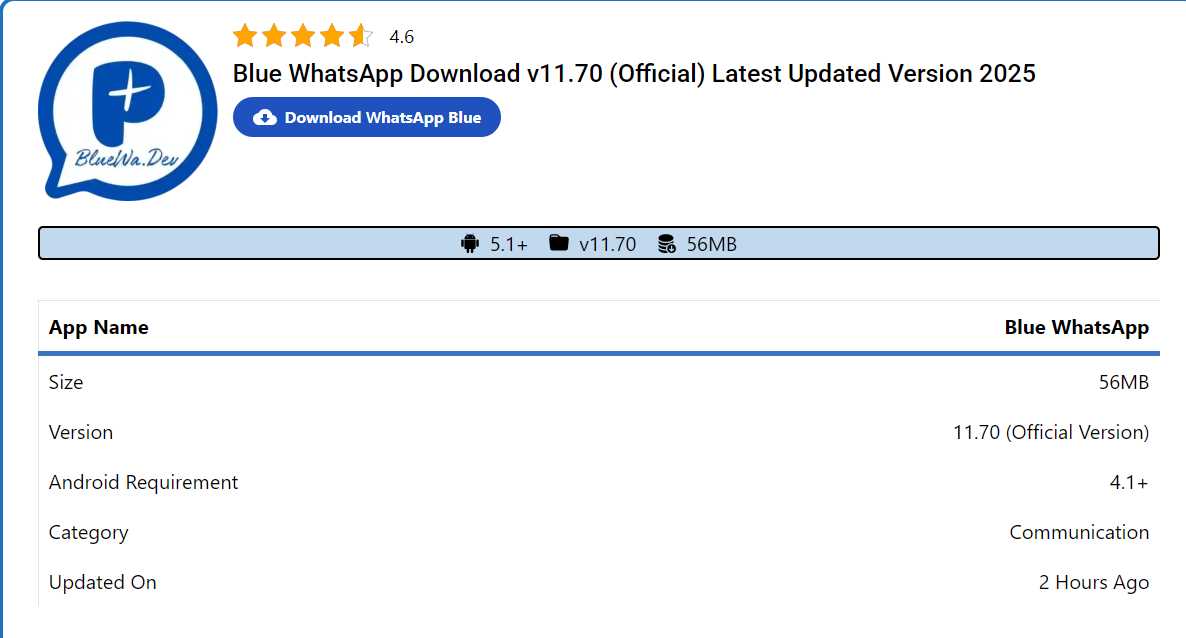Click the Communication category value
1186x638 pixels.
click(1079, 532)
